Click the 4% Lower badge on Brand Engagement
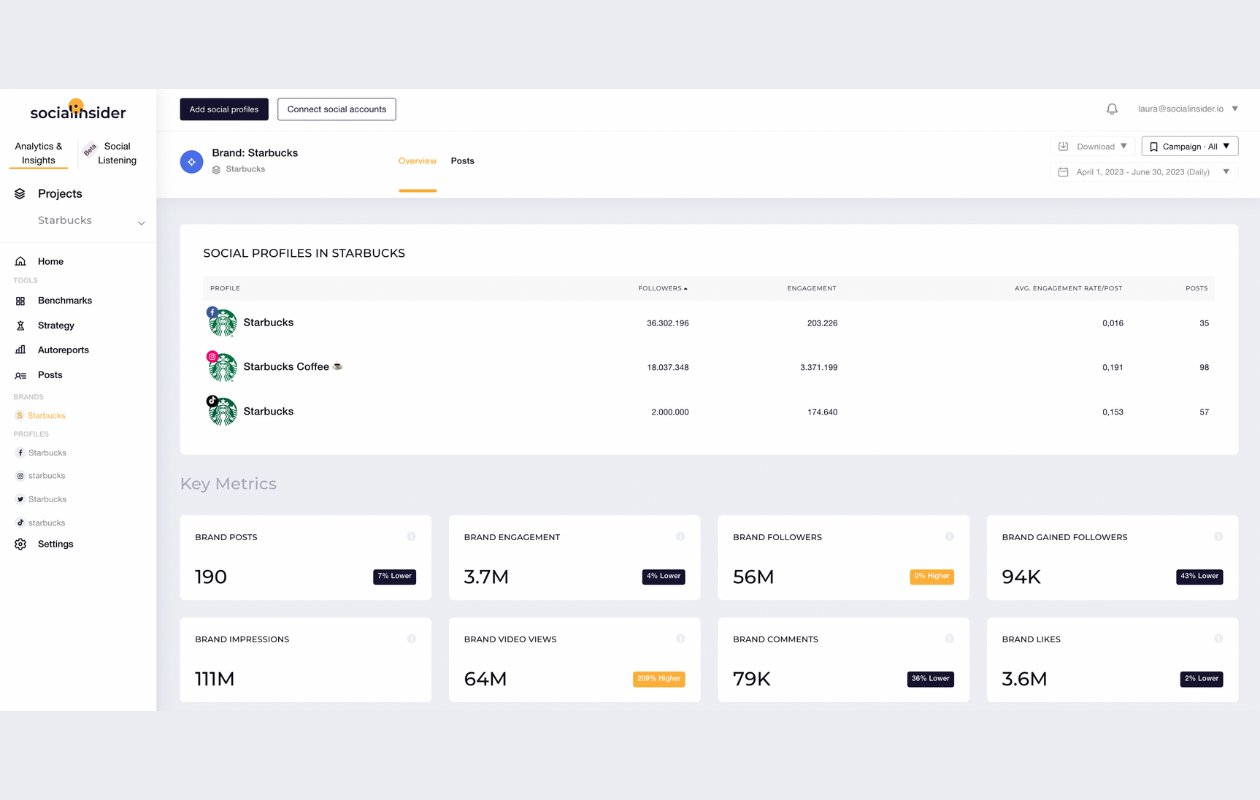The image size is (1260, 800). coord(664,577)
